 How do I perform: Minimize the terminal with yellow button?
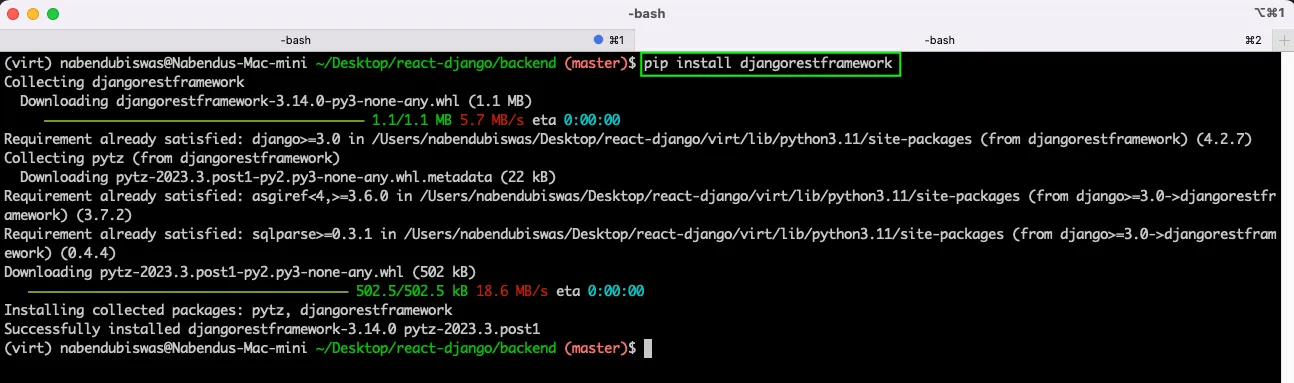pyautogui.click(x=33, y=15)
